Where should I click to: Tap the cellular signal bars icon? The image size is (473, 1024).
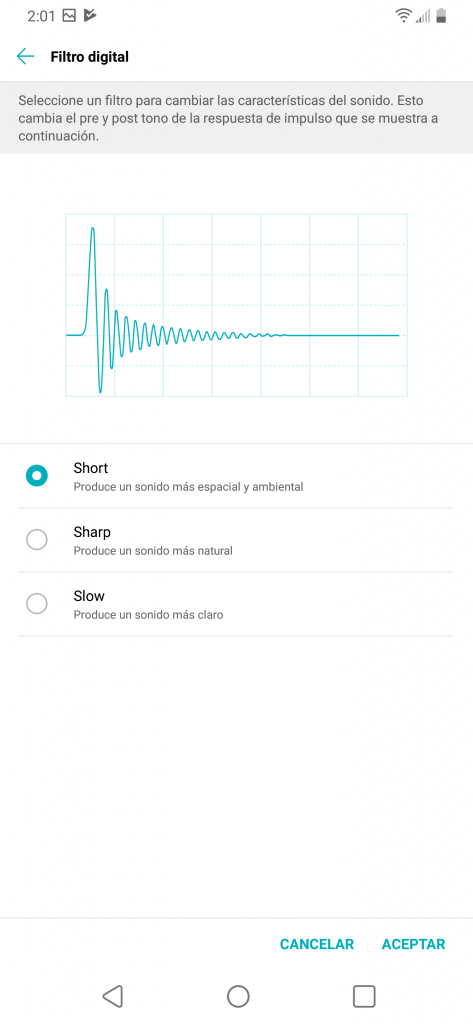click(x=423, y=16)
